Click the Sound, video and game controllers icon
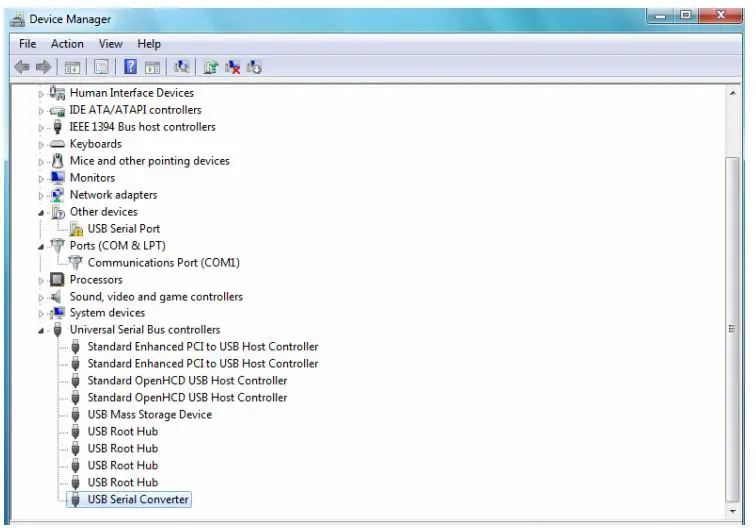Image resolution: width=756 pixels, height=528 pixels. (57, 297)
